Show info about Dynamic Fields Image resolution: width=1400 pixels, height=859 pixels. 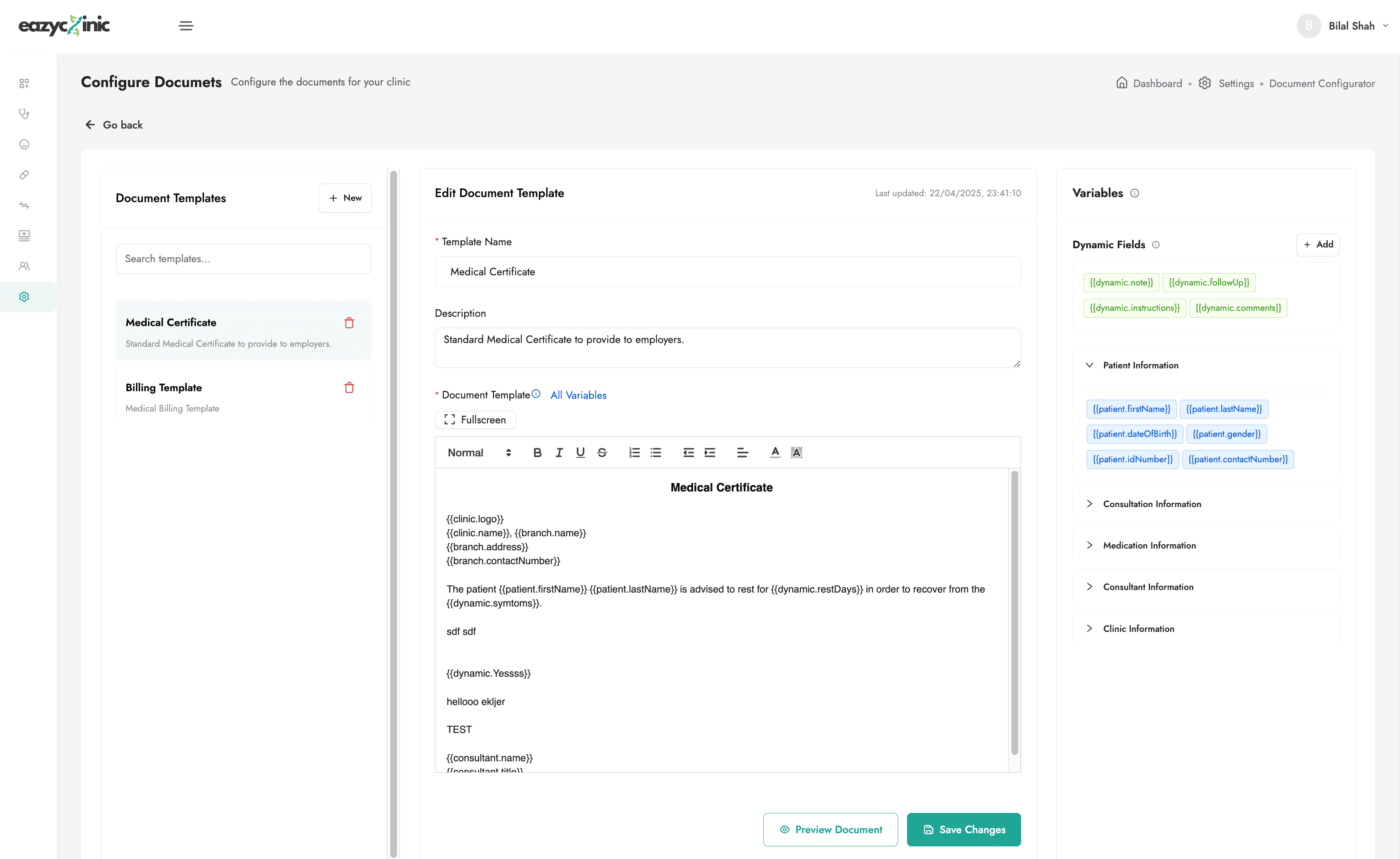point(1156,245)
